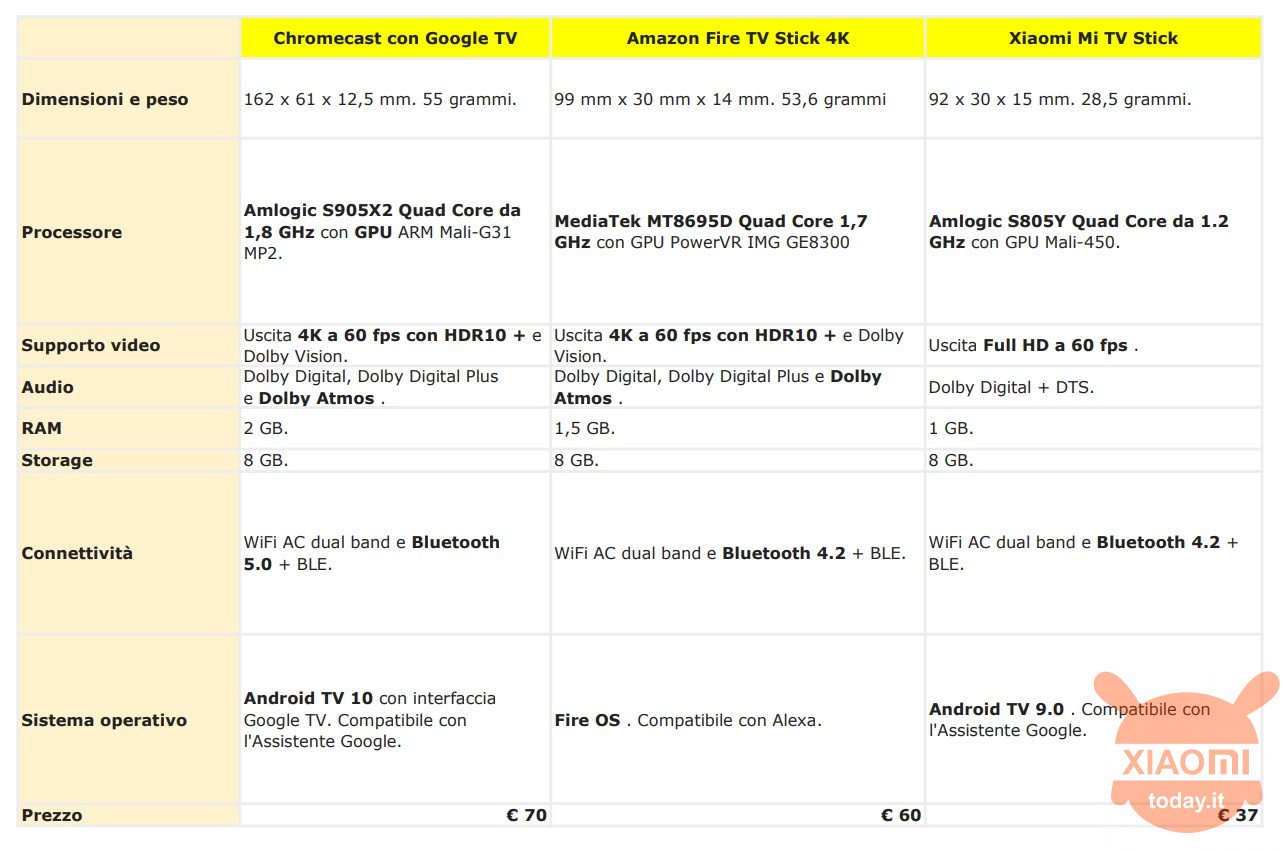This screenshot has width=1283, height=851.
Task: Click the 'Bluetooth 5.0 + BLE' connectivity cell
Action: pyautogui.click(x=395, y=553)
